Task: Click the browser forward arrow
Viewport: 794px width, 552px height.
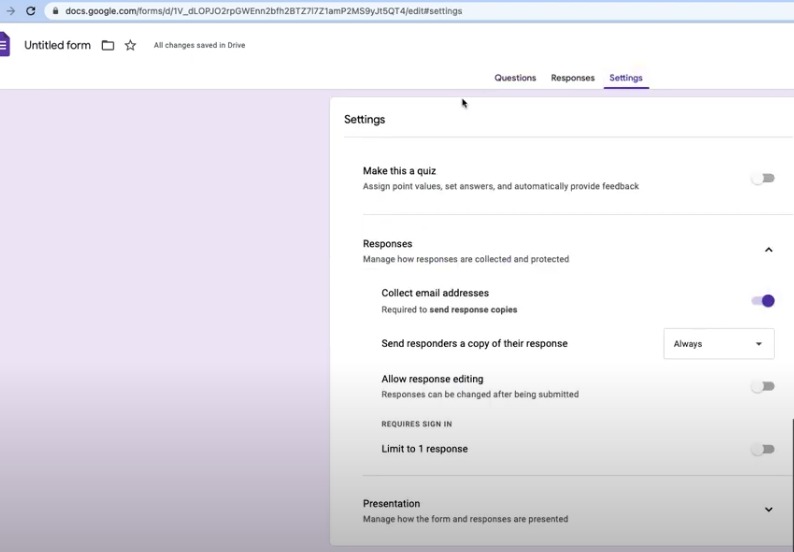Action: click(x=10, y=11)
